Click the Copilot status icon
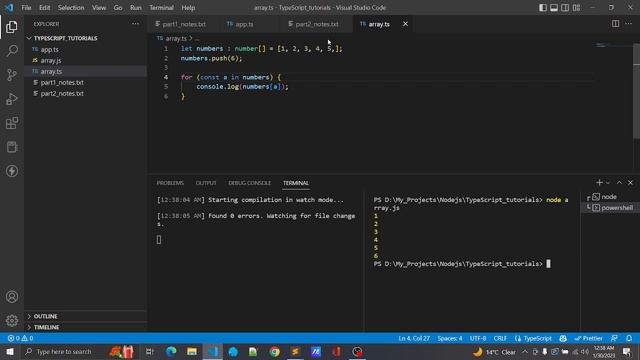 [563, 338]
